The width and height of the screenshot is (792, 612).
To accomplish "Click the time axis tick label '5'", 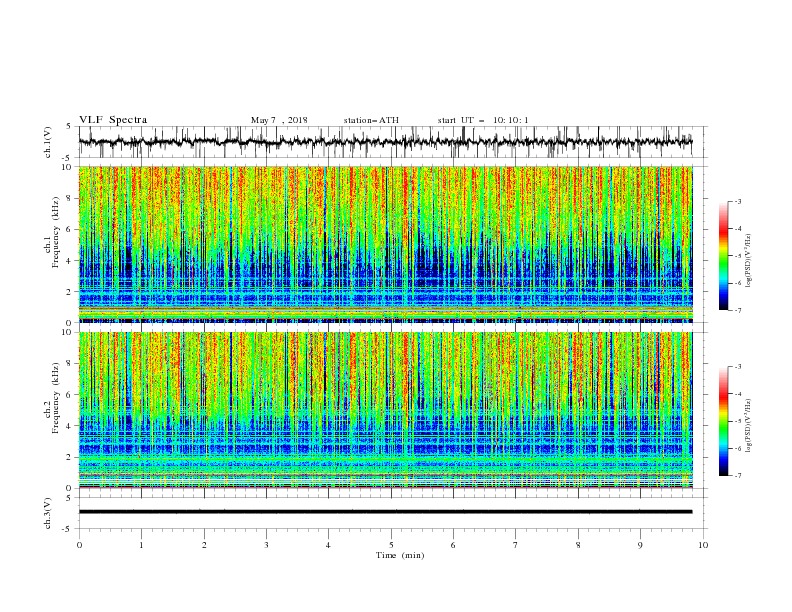I will coord(391,545).
